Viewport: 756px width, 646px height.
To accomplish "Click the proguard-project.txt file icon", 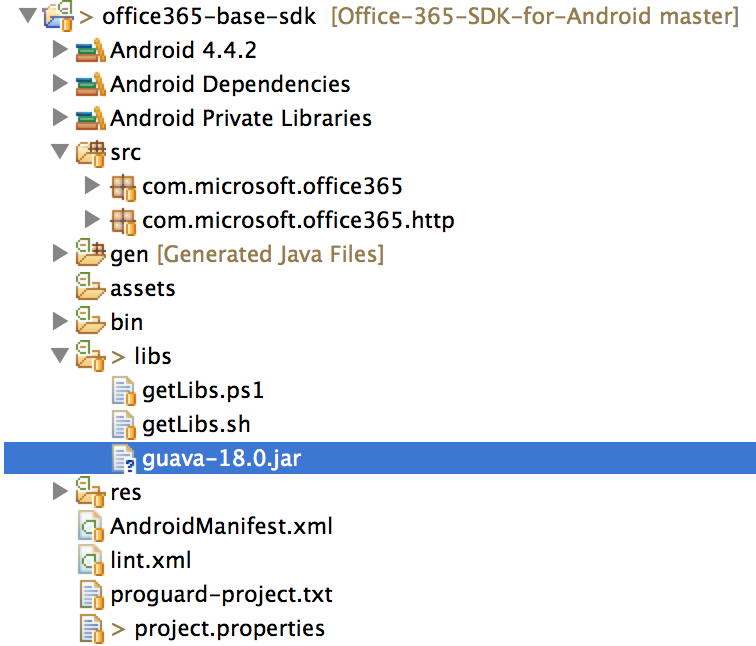I will click(x=92, y=595).
